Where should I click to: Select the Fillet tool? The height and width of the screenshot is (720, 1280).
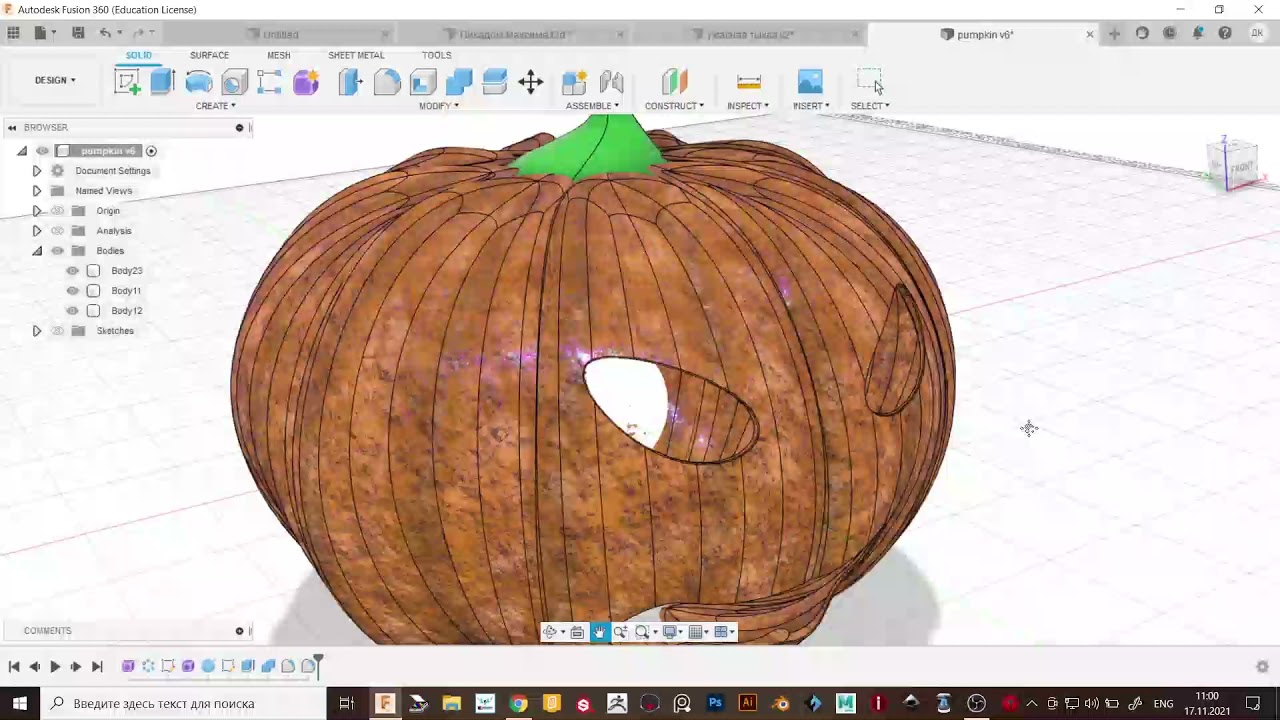click(387, 82)
